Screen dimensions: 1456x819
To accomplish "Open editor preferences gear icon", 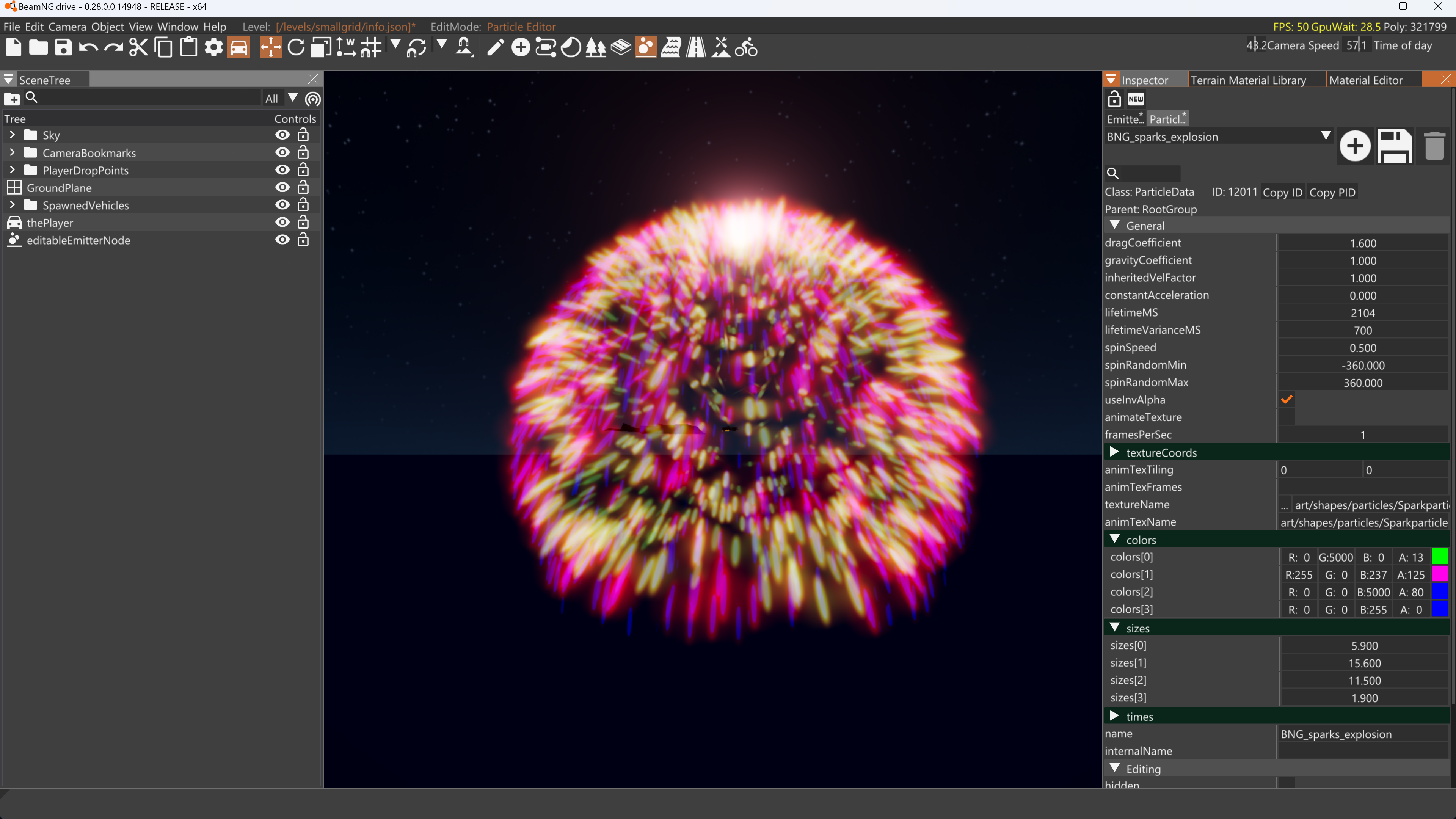I will tap(213, 47).
